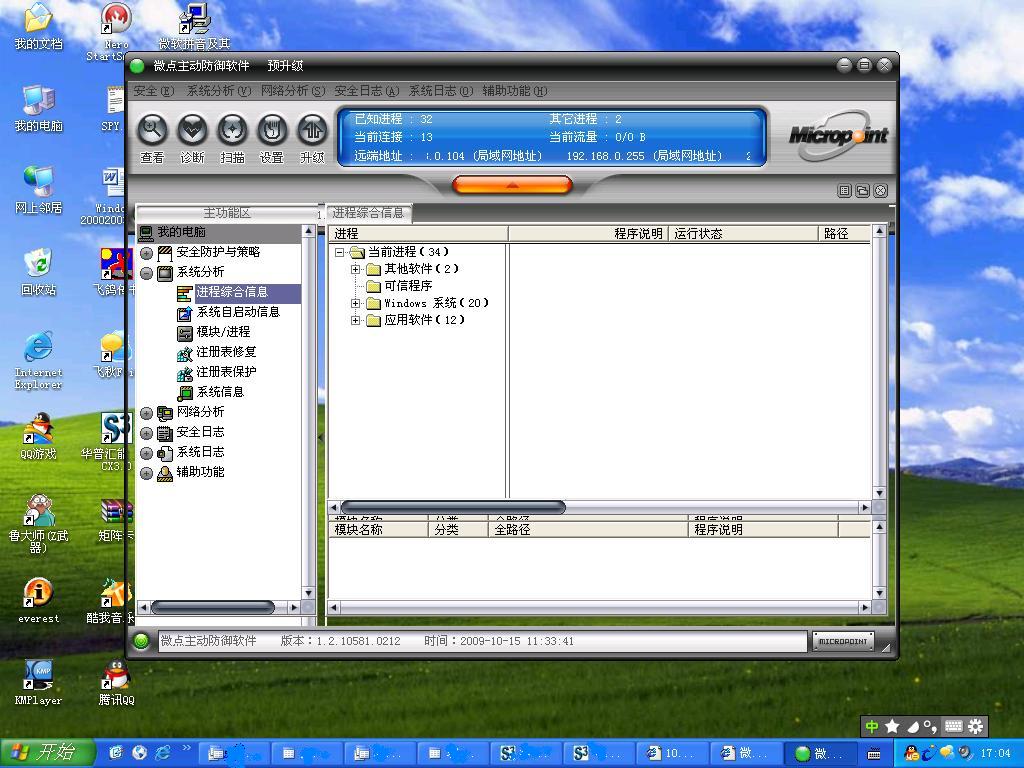Viewport: 1024px width, 768px height.
Task: Expand the 其他软件 (2) folder
Action: (x=355, y=269)
